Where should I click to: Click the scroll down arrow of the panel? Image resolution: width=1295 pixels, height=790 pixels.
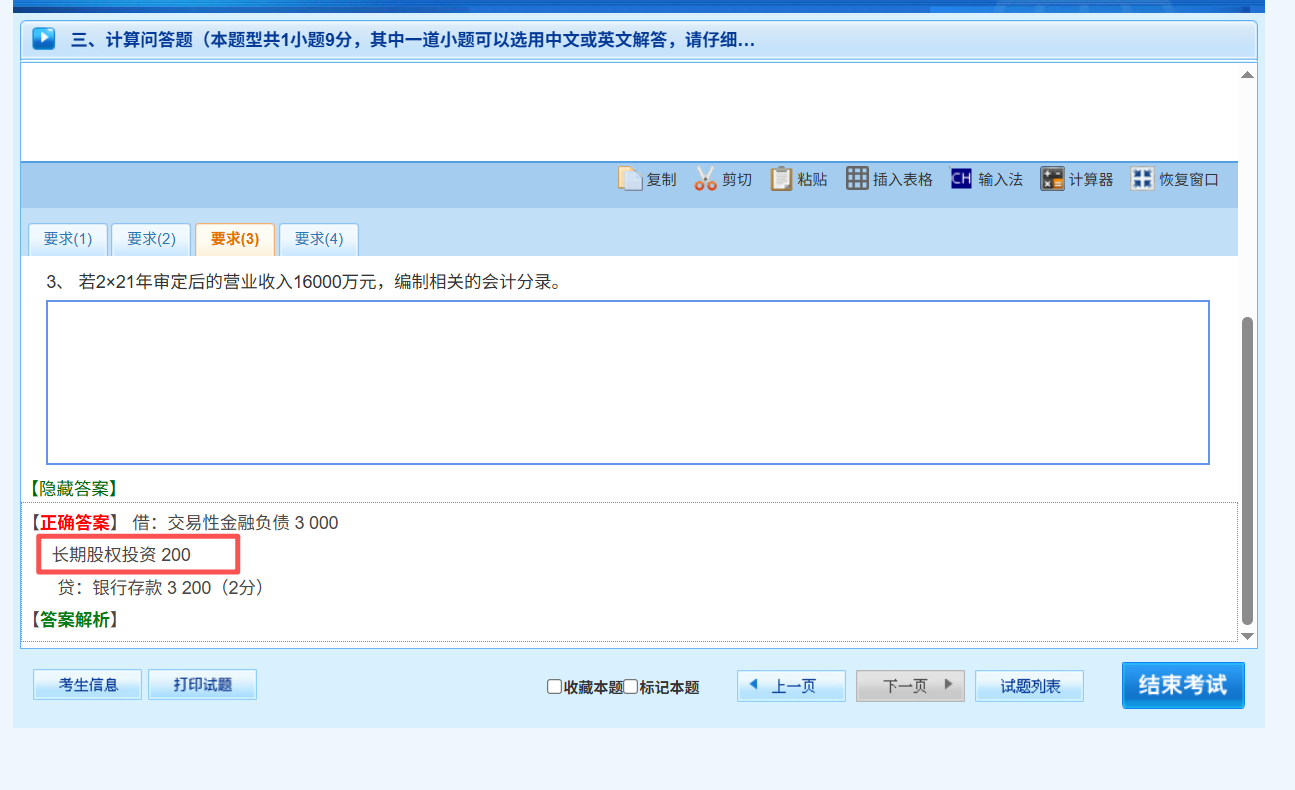point(1247,636)
